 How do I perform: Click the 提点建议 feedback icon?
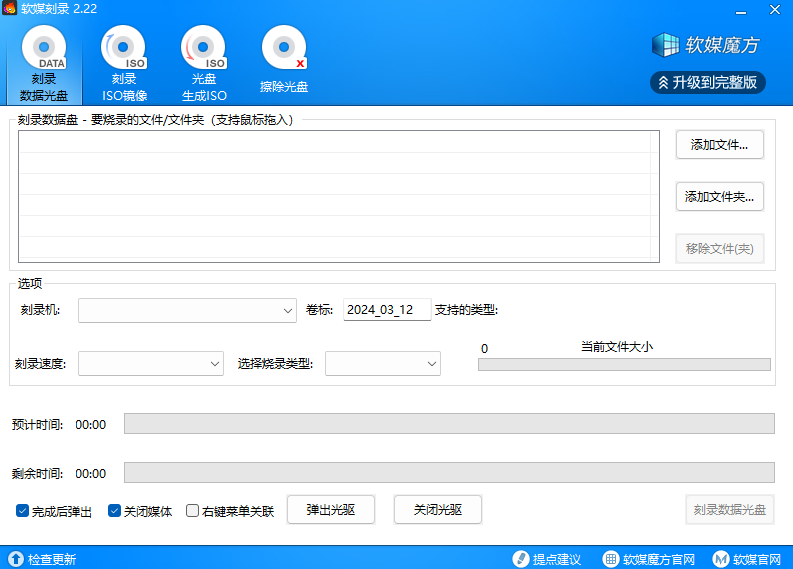pos(520,559)
